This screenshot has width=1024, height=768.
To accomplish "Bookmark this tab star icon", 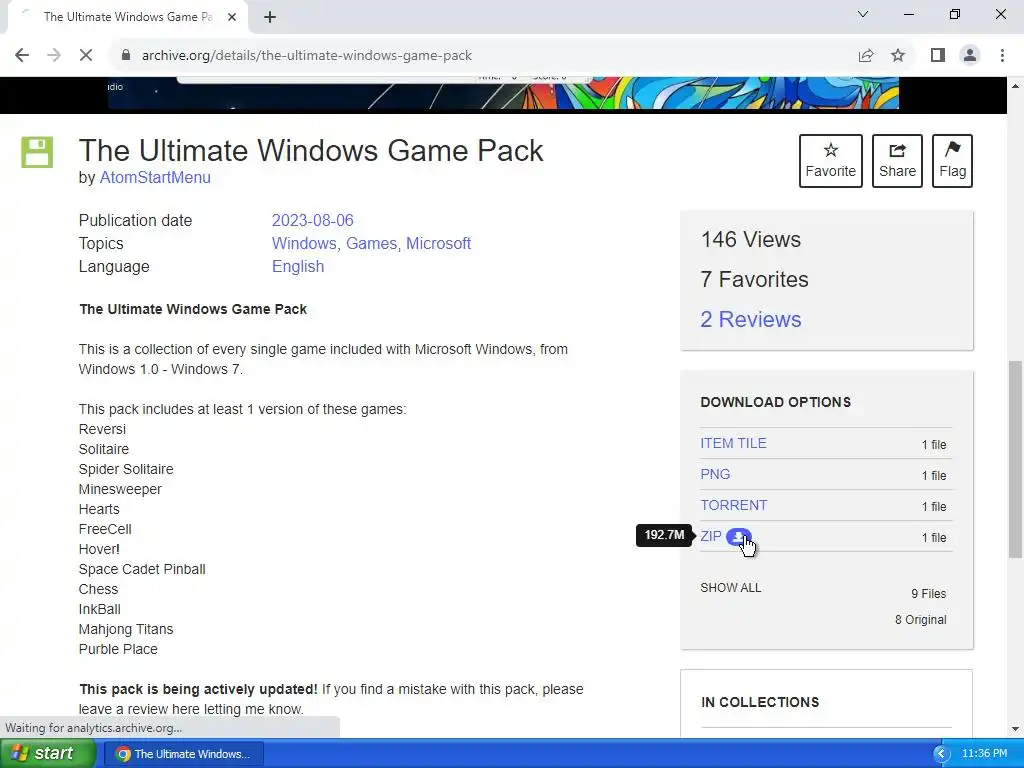I will click(x=898, y=56).
